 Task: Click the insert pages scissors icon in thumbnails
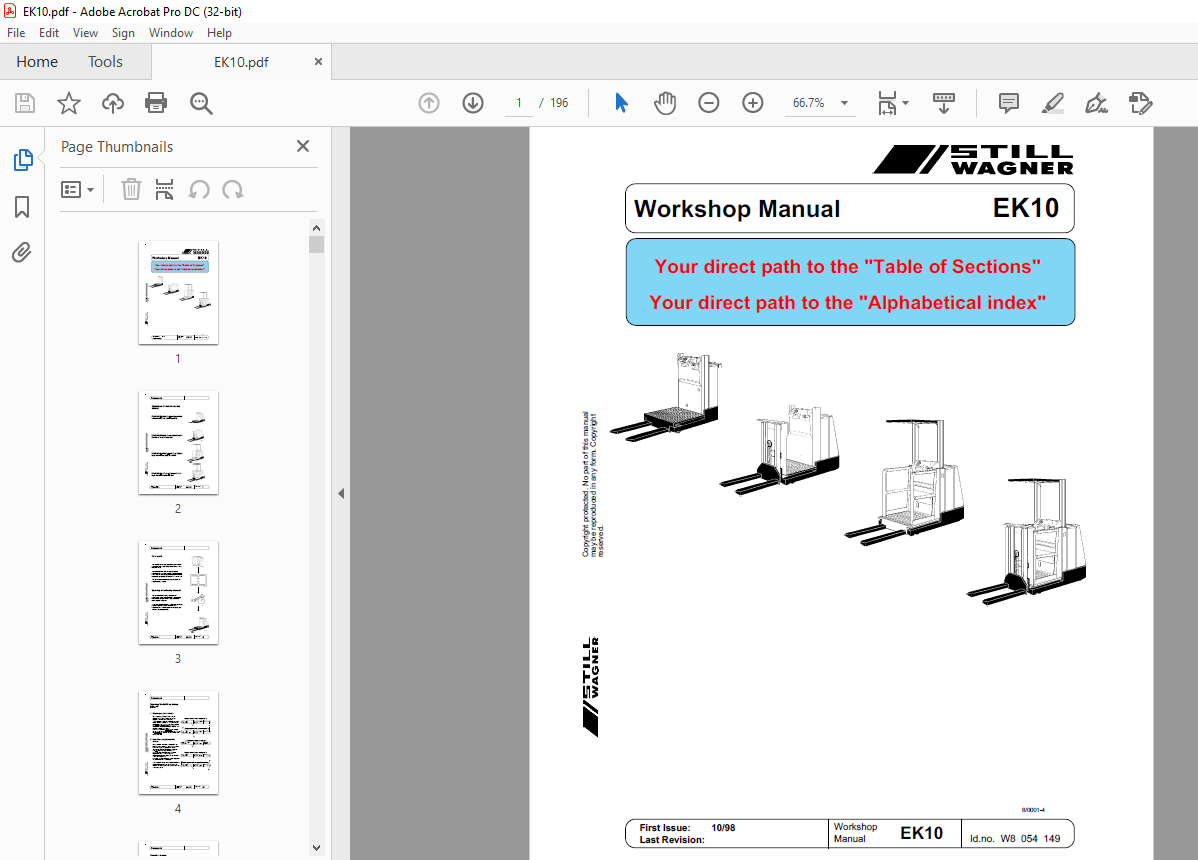coord(164,189)
